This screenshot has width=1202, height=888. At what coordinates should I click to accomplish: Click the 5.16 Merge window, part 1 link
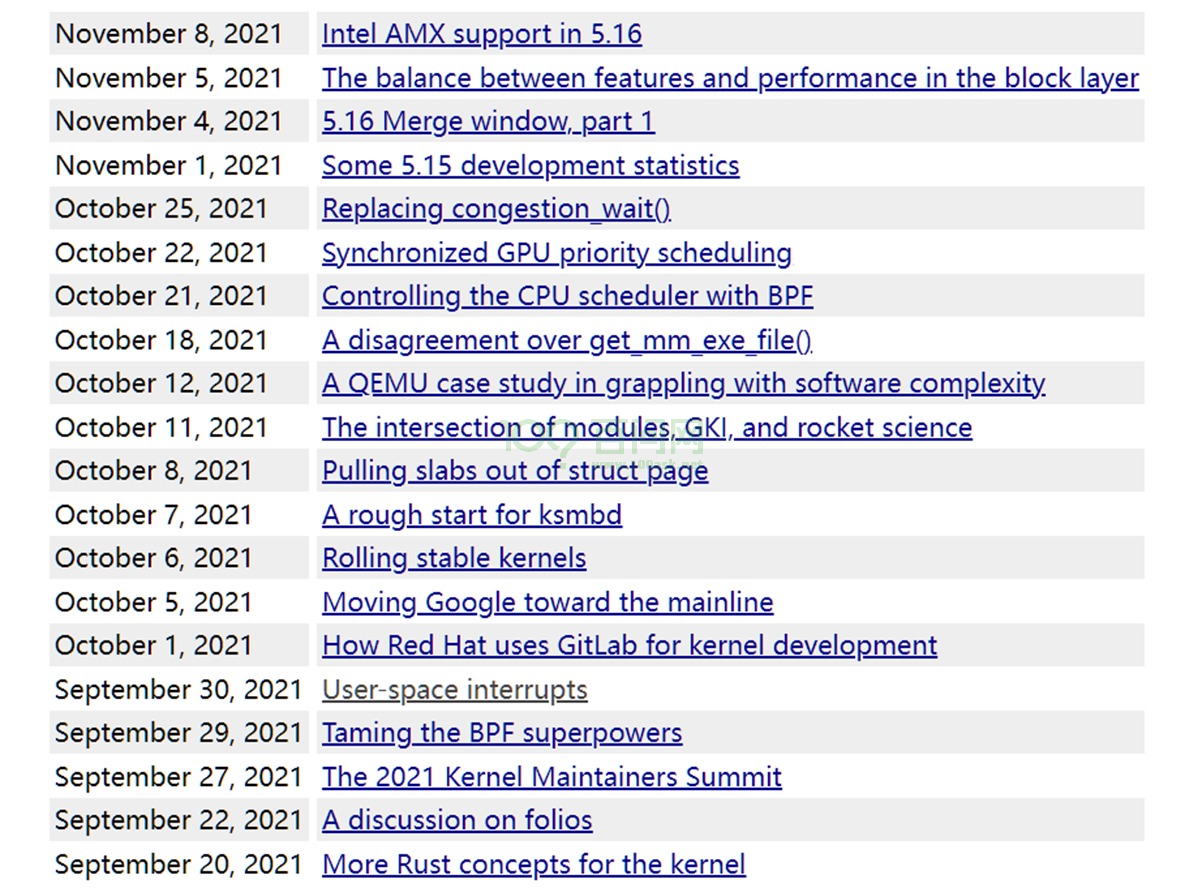(488, 122)
